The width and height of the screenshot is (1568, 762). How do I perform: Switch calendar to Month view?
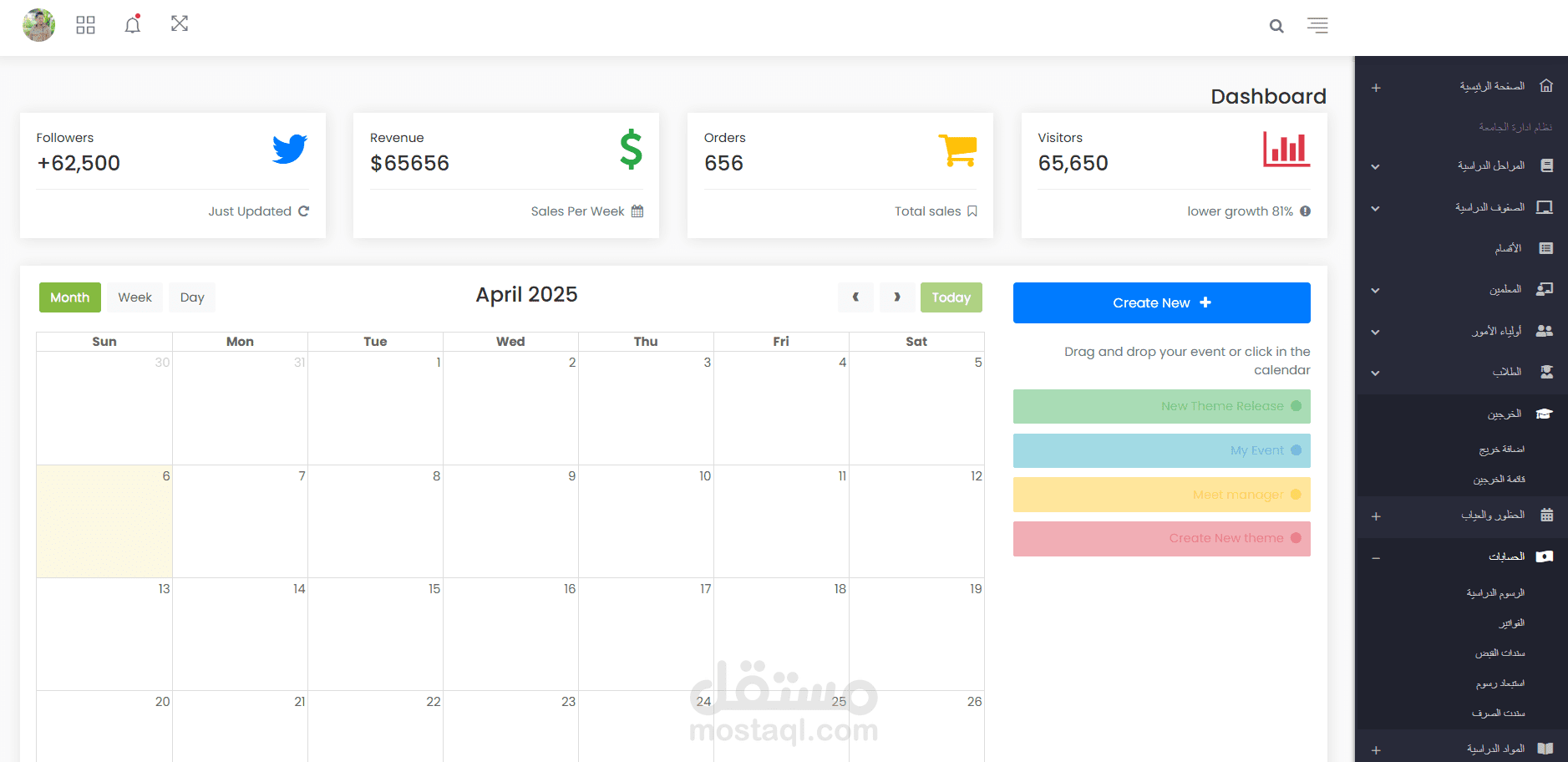(x=70, y=297)
